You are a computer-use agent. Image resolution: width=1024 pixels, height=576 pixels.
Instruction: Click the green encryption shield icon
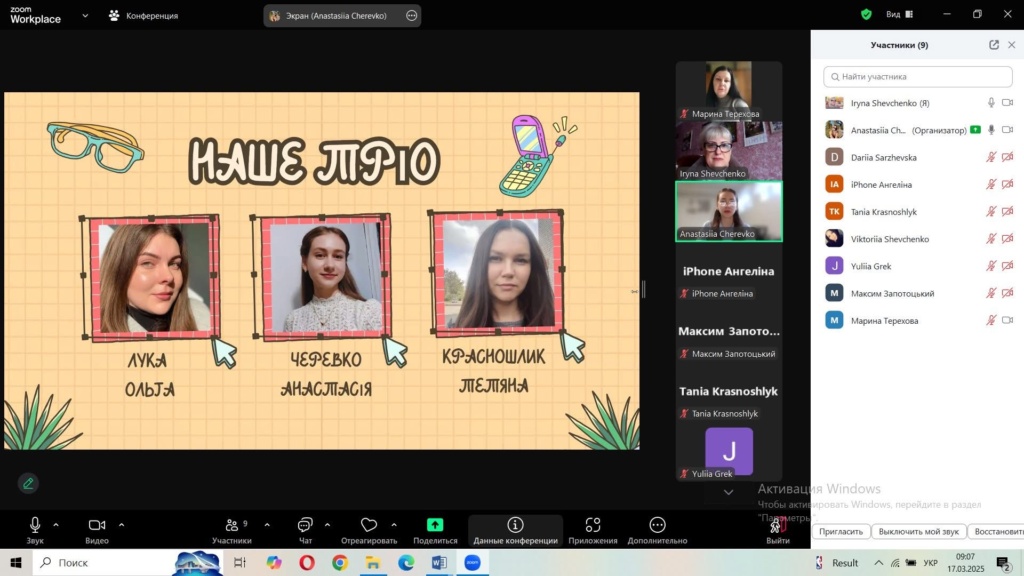[x=867, y=14]
